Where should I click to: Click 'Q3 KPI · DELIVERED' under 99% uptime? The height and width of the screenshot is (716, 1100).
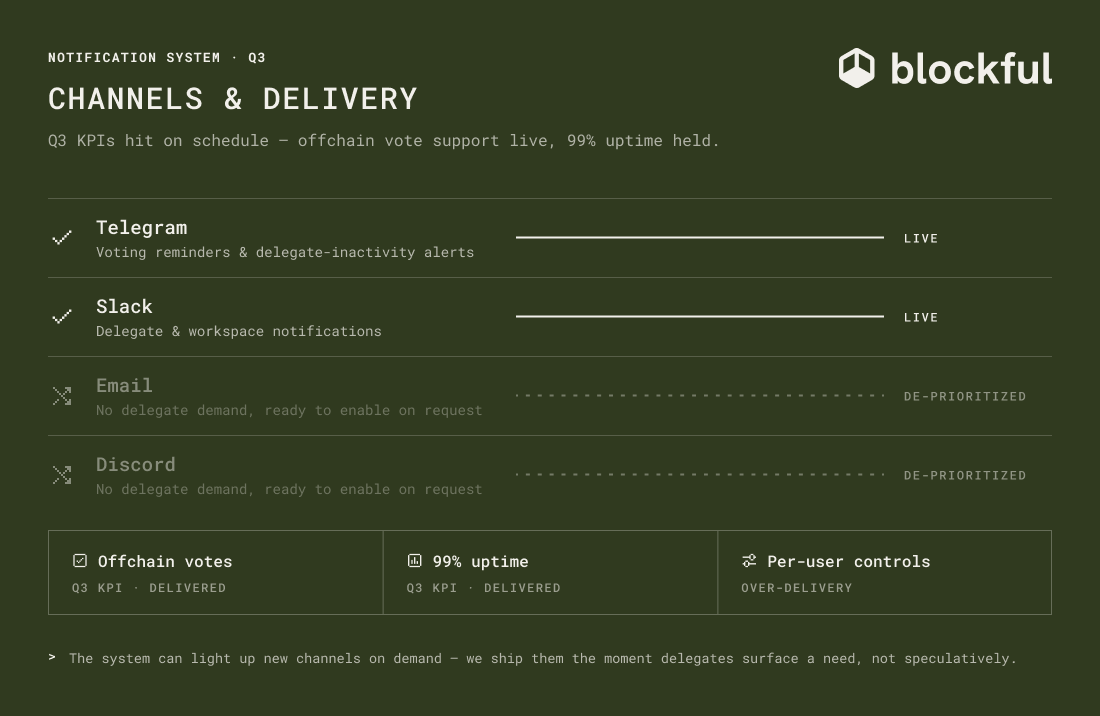pos(483,588)
